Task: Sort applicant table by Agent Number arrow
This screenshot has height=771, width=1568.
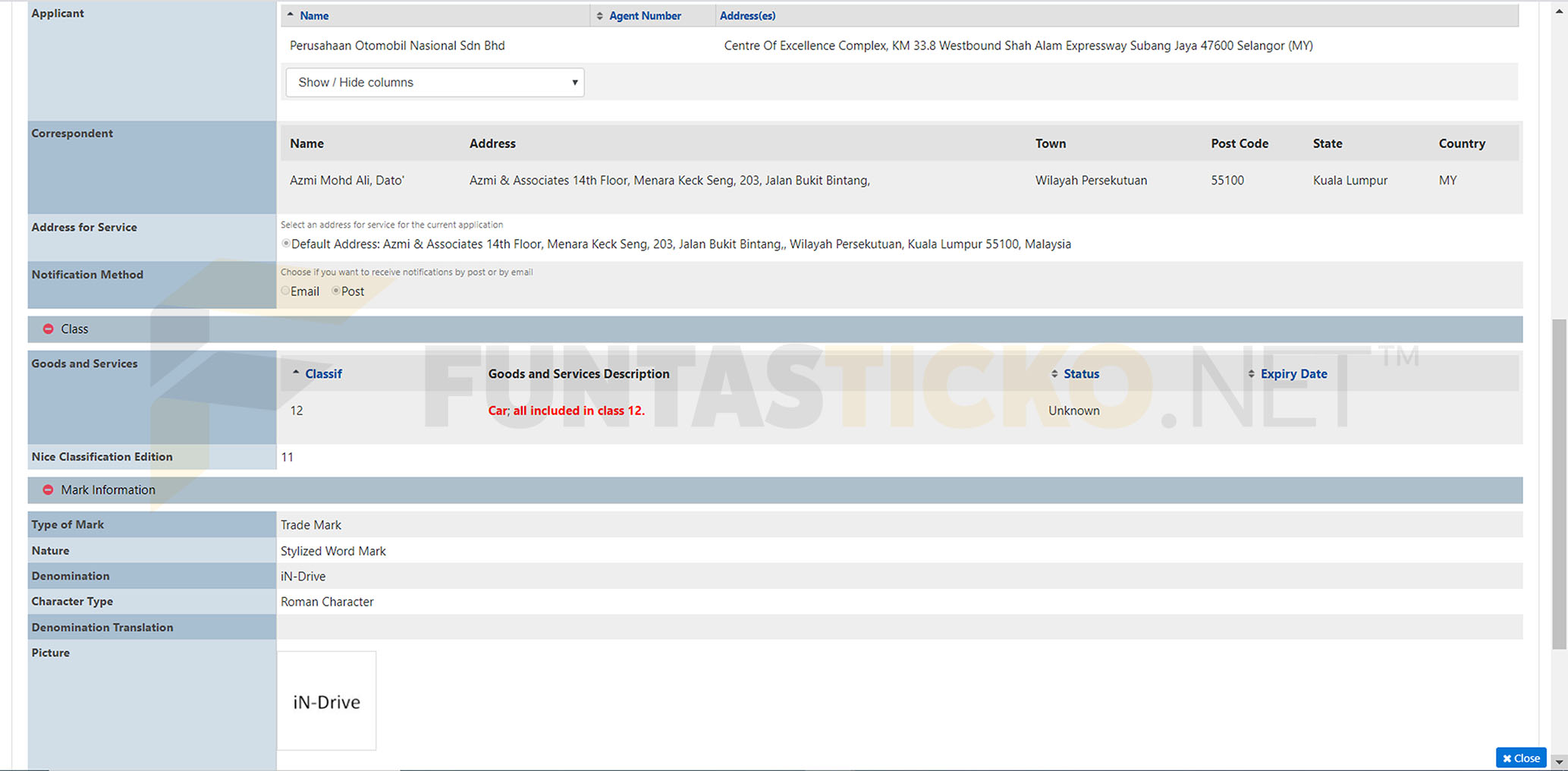Action: coord(599,15)
